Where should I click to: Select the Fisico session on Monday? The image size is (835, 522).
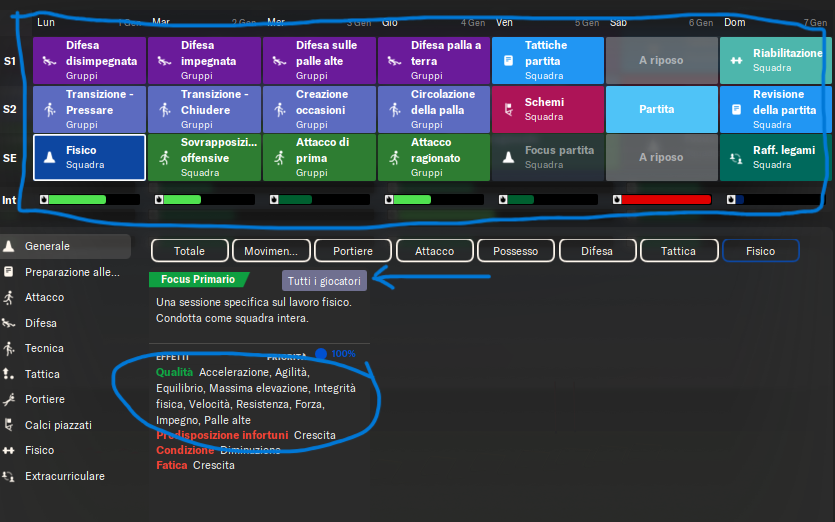point(89,157)
